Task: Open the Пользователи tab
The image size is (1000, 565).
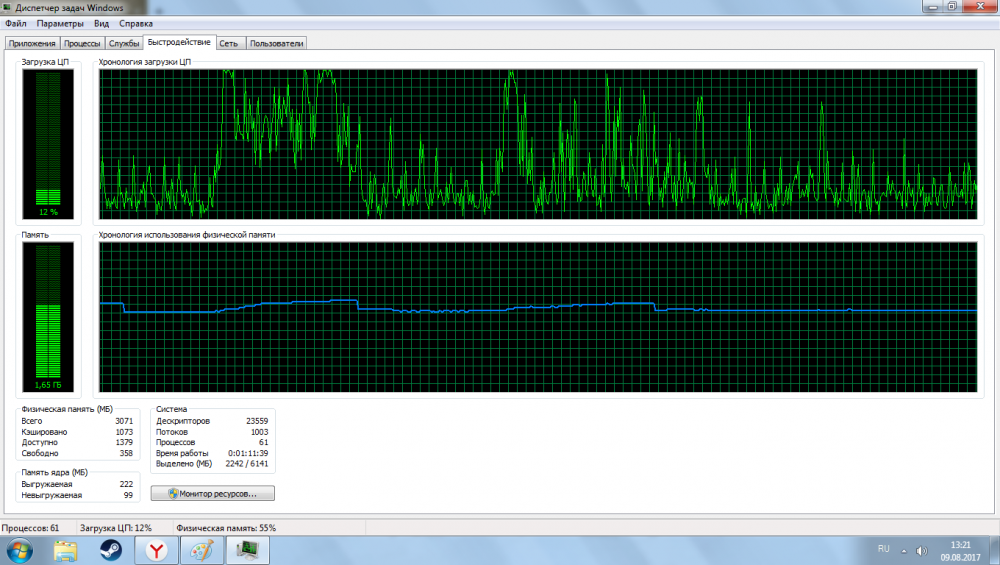Action: 276,43
